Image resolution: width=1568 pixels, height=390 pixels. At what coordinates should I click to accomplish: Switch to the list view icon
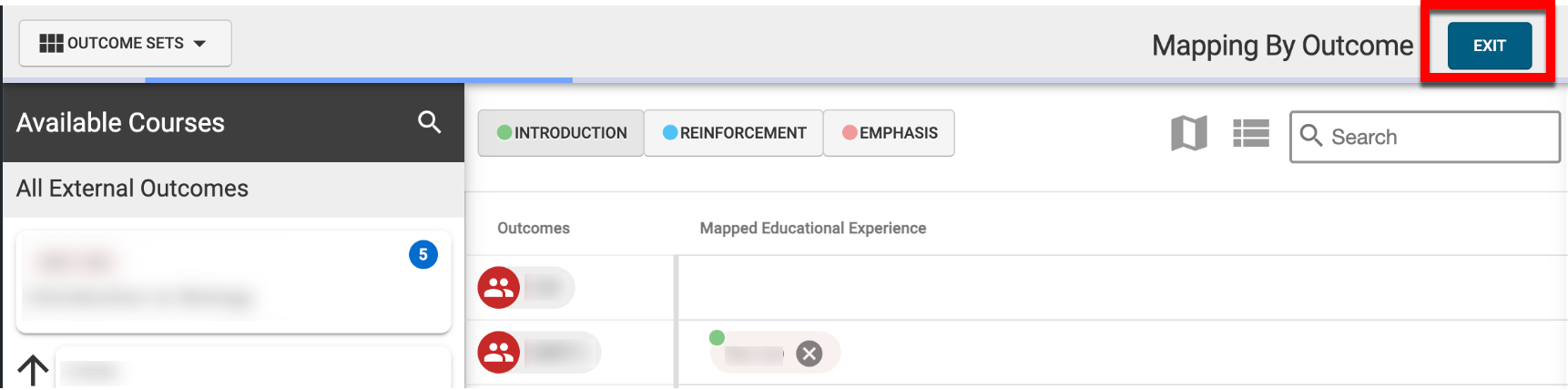click(x=1250, y=133)
